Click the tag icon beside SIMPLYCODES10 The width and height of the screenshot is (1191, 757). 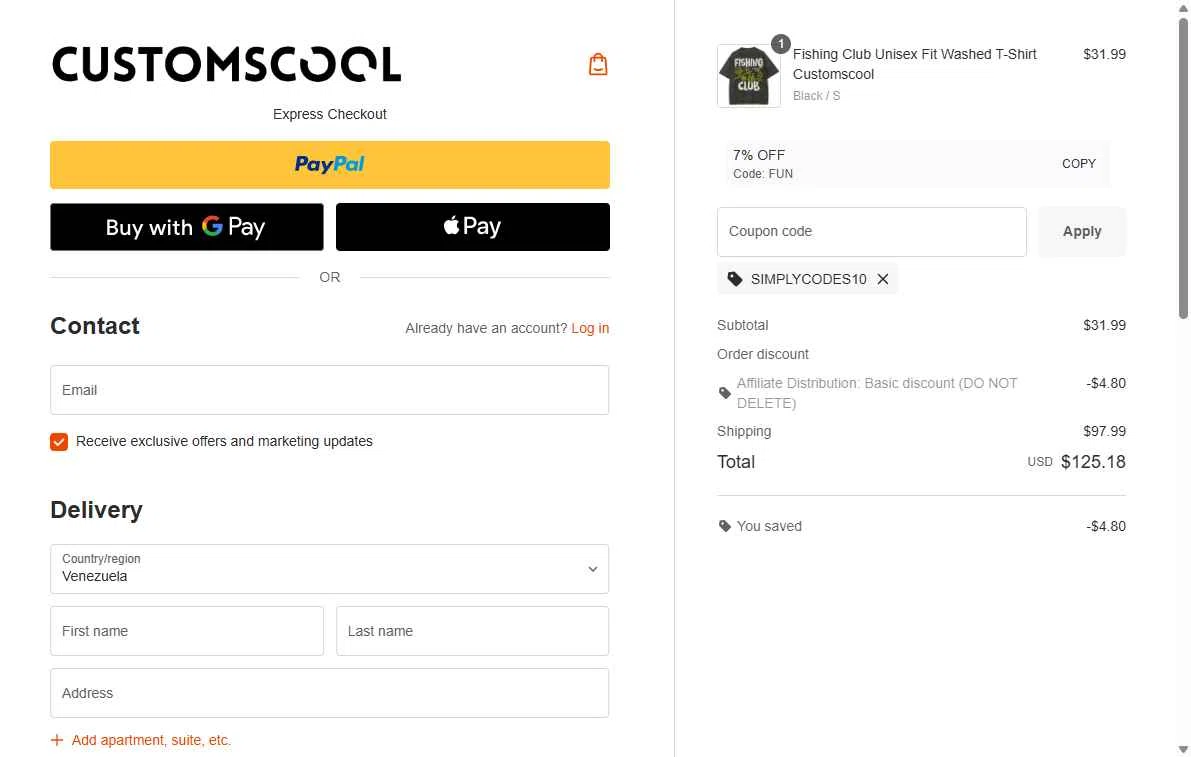[735, 279]
